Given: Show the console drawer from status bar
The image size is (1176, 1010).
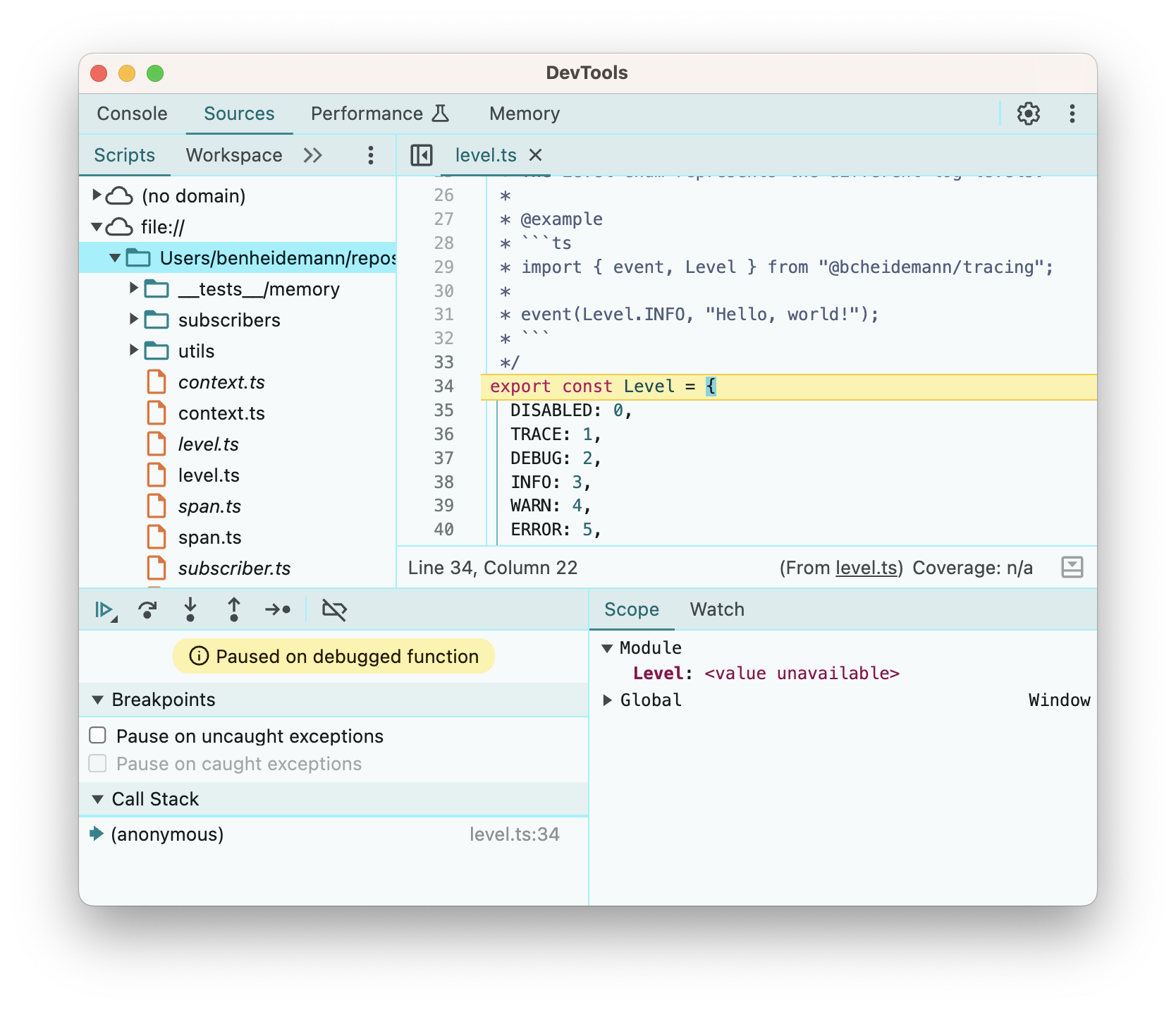Looking at the screenshot, I should pos(1072,568).
